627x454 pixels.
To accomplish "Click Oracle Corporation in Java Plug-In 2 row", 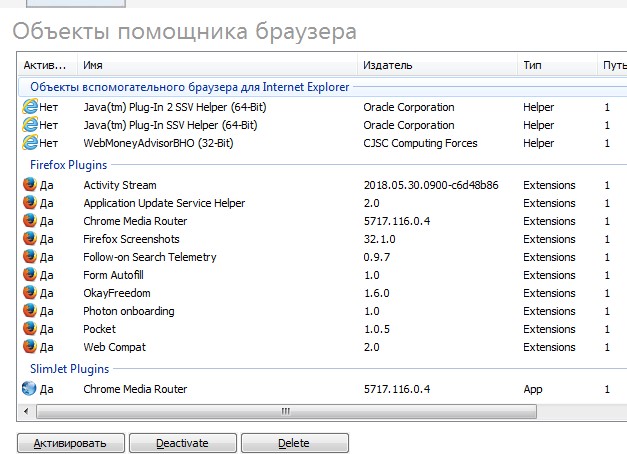I will click(x=409, y=107).
